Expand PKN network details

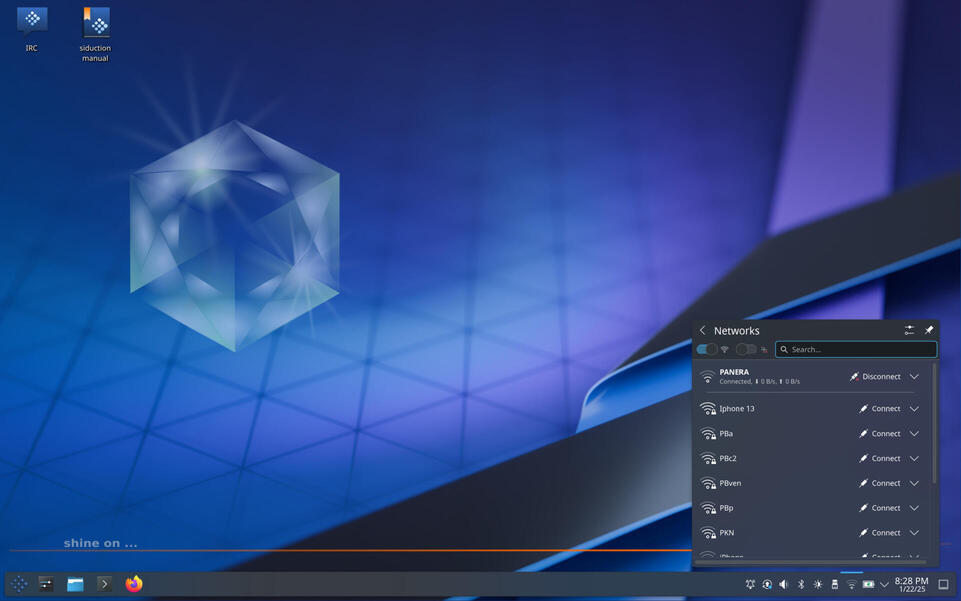(914, 533)
